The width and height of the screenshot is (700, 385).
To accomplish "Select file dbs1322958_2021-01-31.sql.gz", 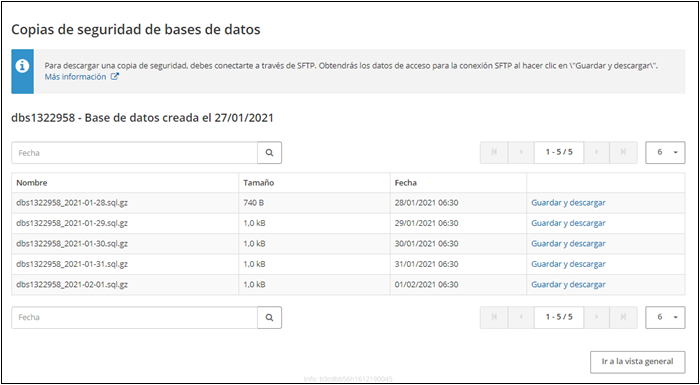I will [x=72, y=264].
